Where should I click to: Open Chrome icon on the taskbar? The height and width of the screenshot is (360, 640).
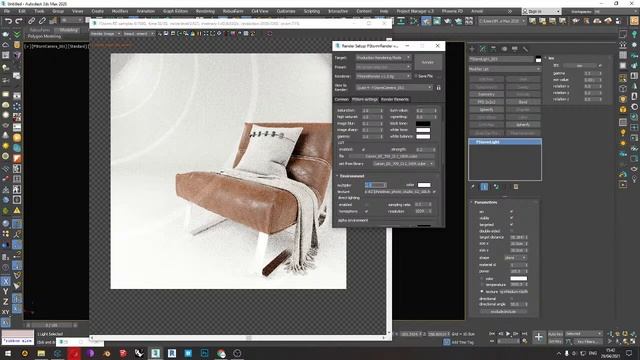pos(221,353)
